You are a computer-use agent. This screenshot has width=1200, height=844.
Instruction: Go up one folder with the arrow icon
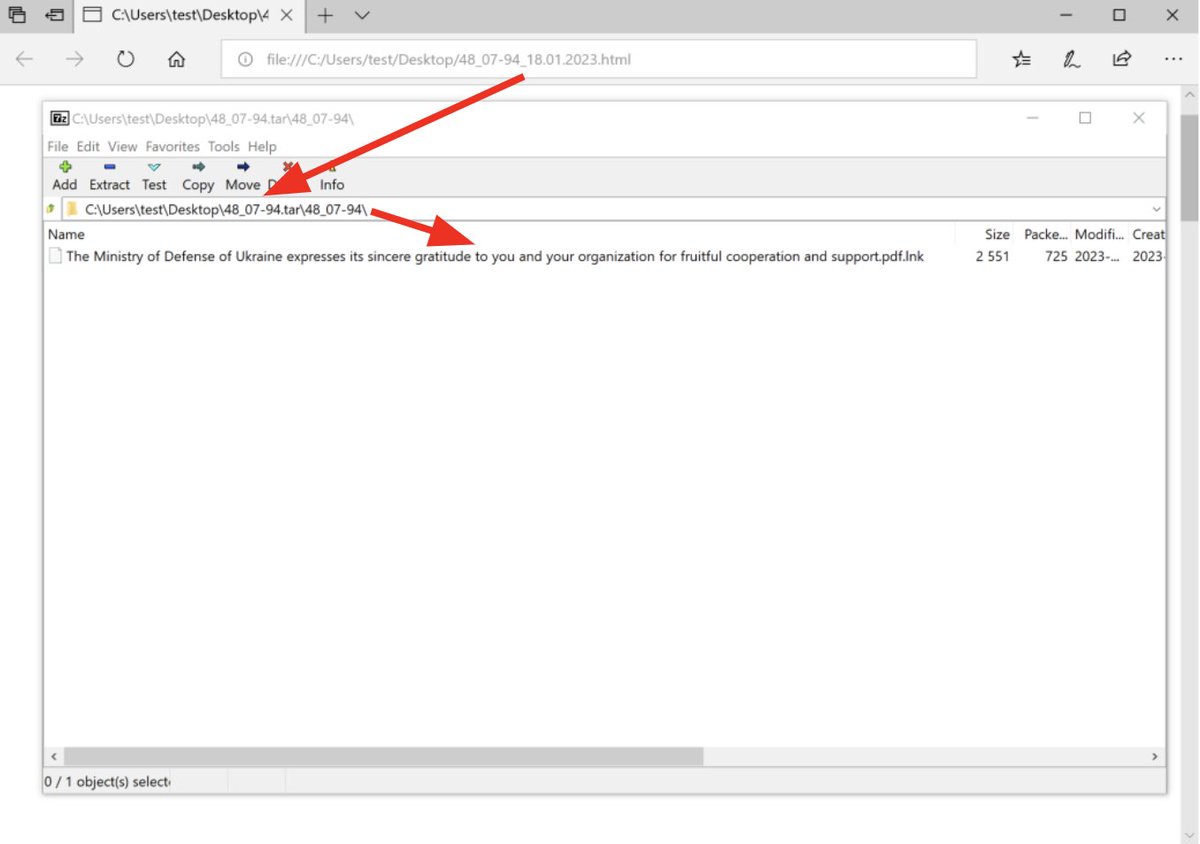pyautogui.click(x=51, y=209)
